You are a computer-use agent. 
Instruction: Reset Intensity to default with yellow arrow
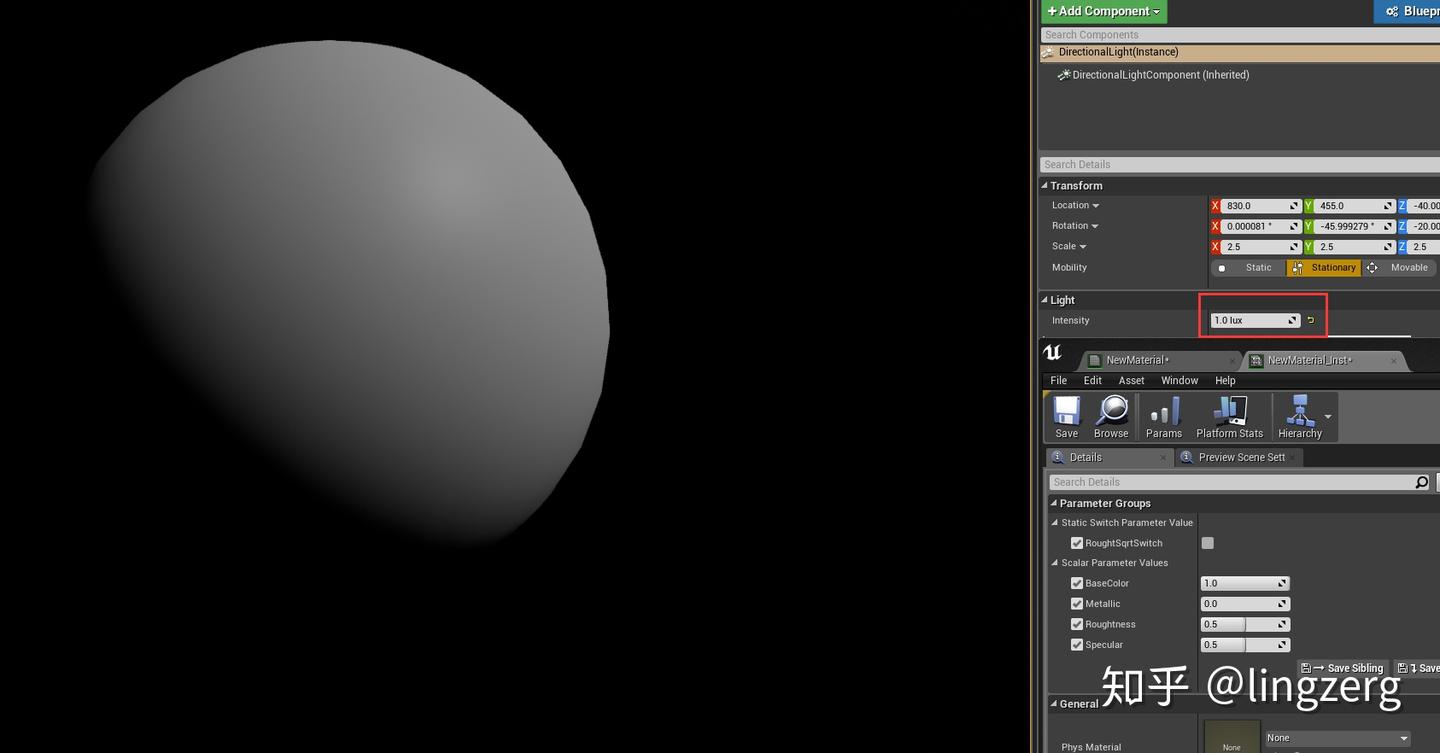coord(1311,321)
